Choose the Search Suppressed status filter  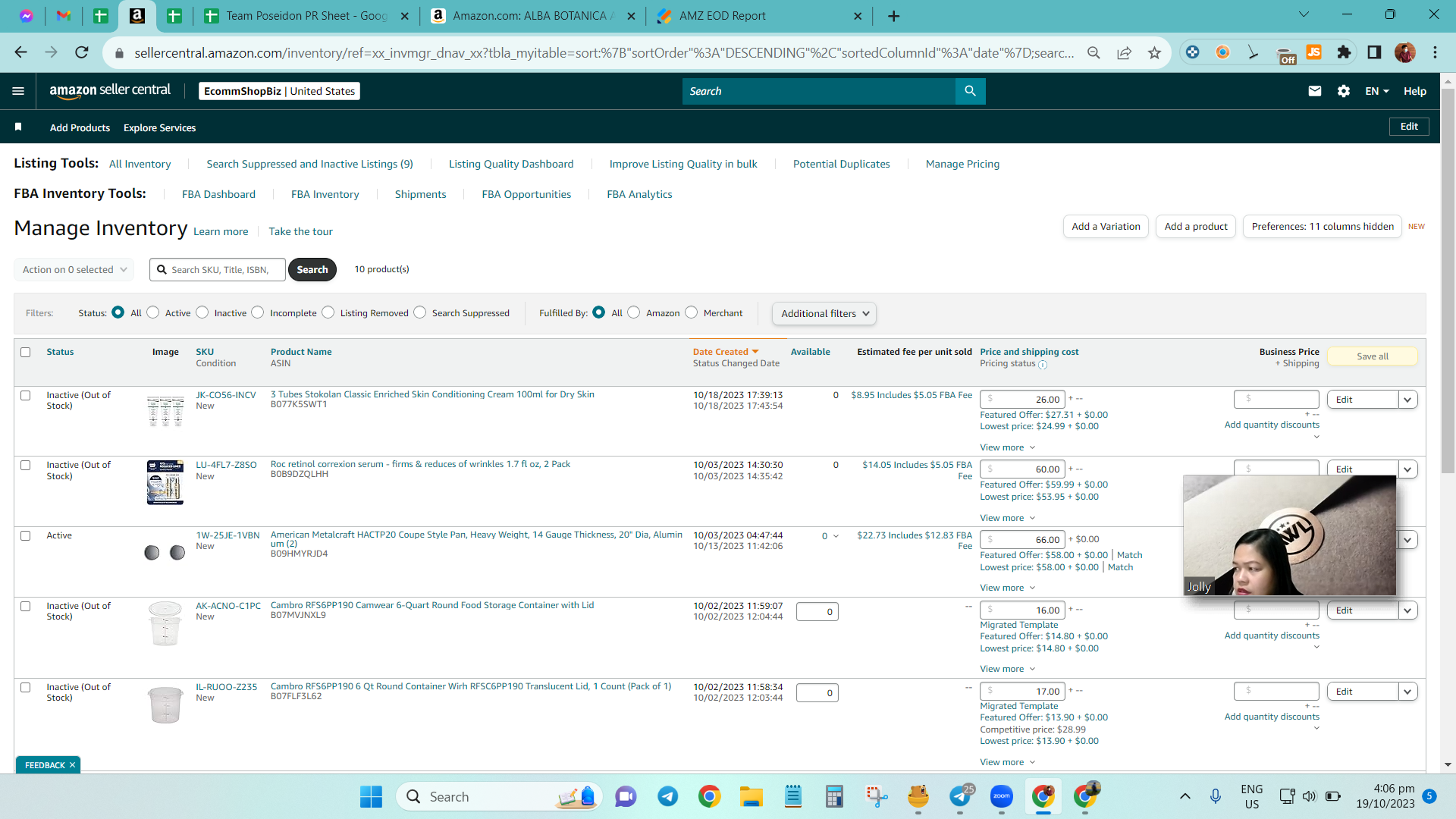420,312
